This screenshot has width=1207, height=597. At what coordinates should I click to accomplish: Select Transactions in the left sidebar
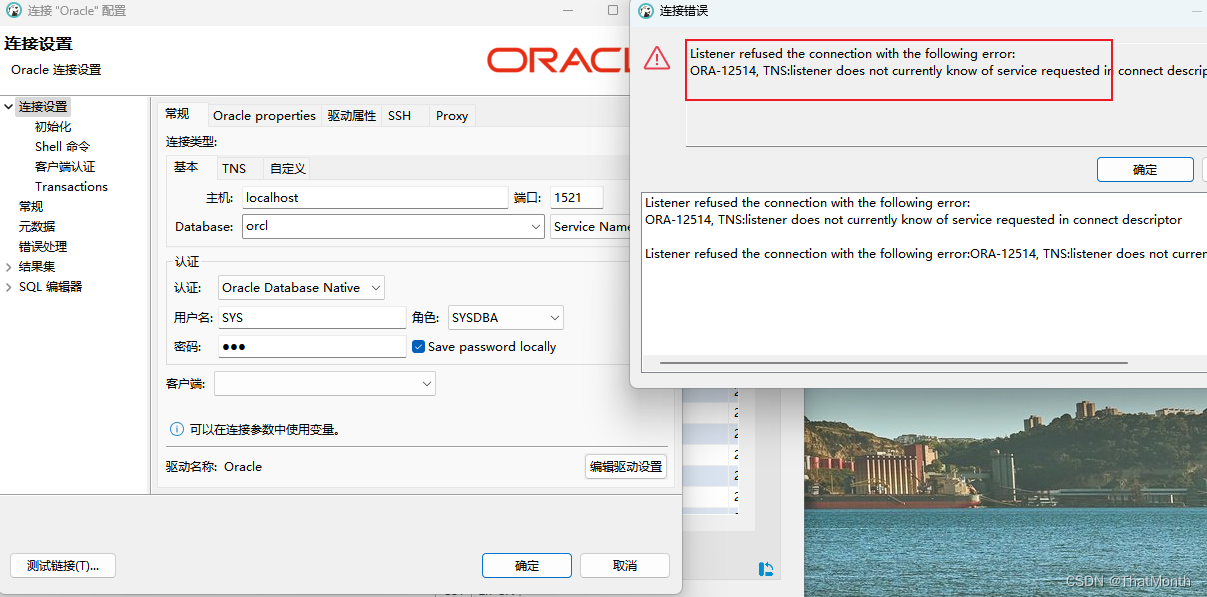[x=71, y=186]
